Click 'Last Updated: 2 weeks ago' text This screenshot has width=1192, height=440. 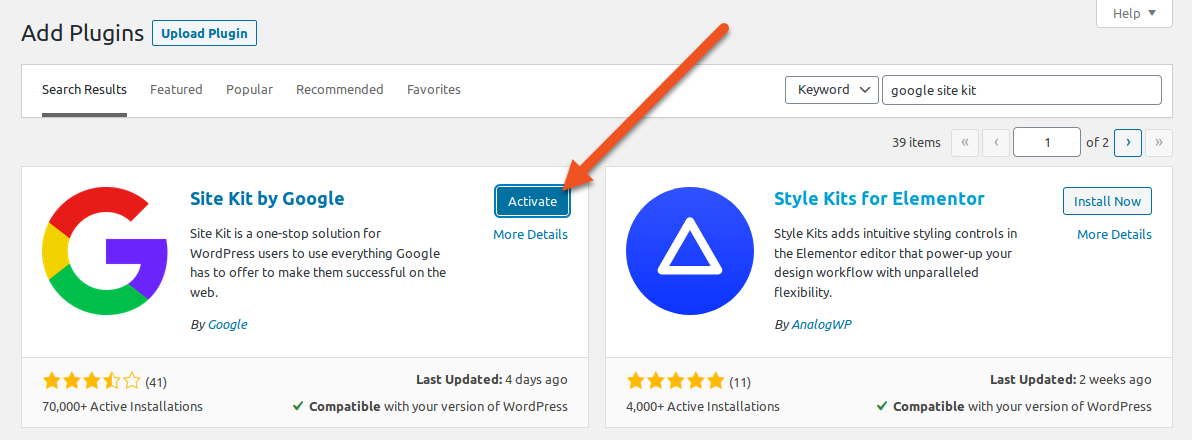point(1070,379)
